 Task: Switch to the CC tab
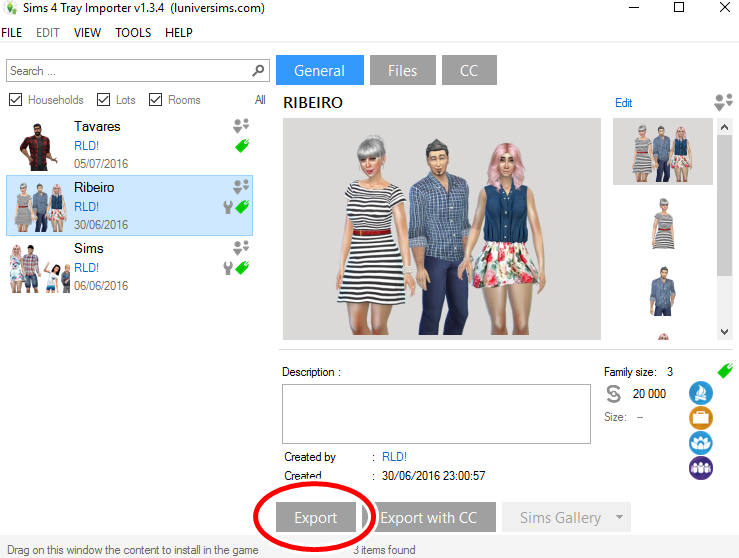[469, 70]
